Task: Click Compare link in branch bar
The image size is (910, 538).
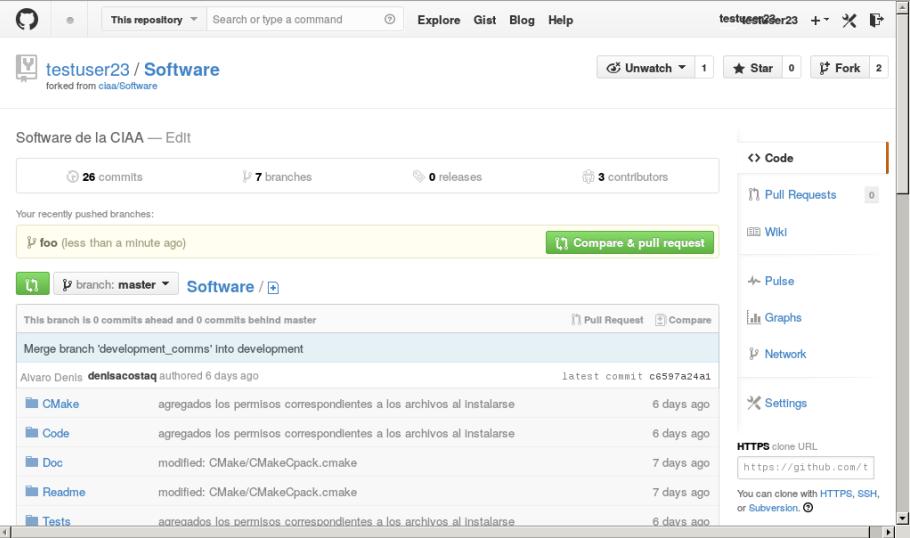Action: (683, 320)
